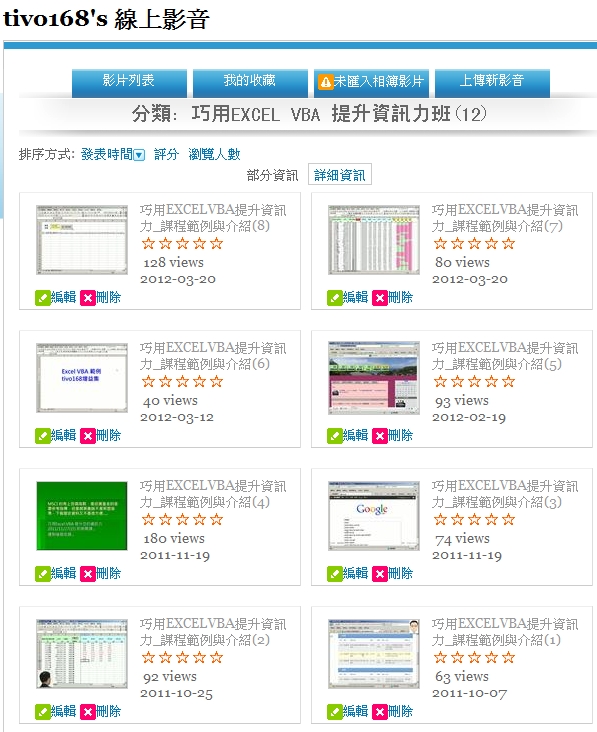Click the "74 views" text
This screenshot has height=732, width=597.
[463, 539]
